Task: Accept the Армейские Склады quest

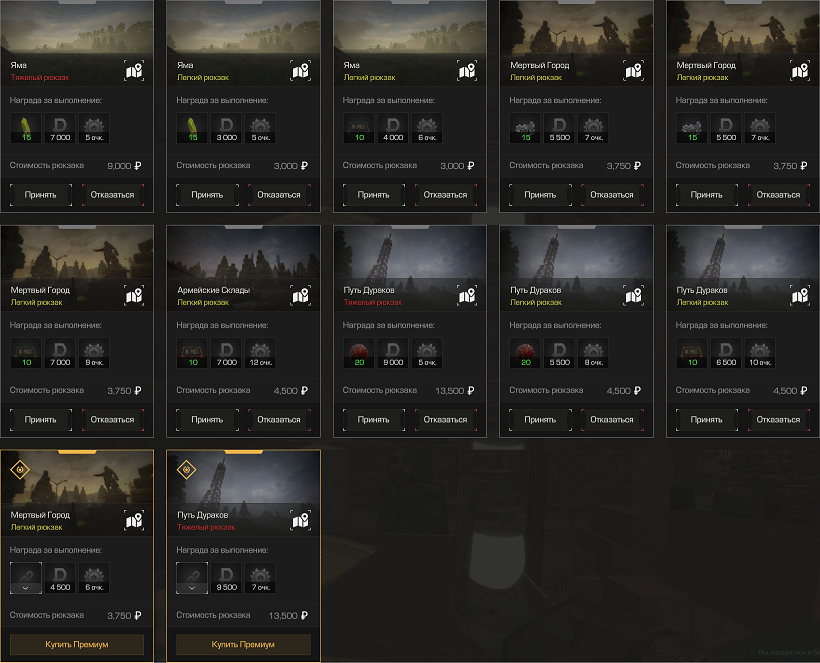Action: (x=207, y=419)
